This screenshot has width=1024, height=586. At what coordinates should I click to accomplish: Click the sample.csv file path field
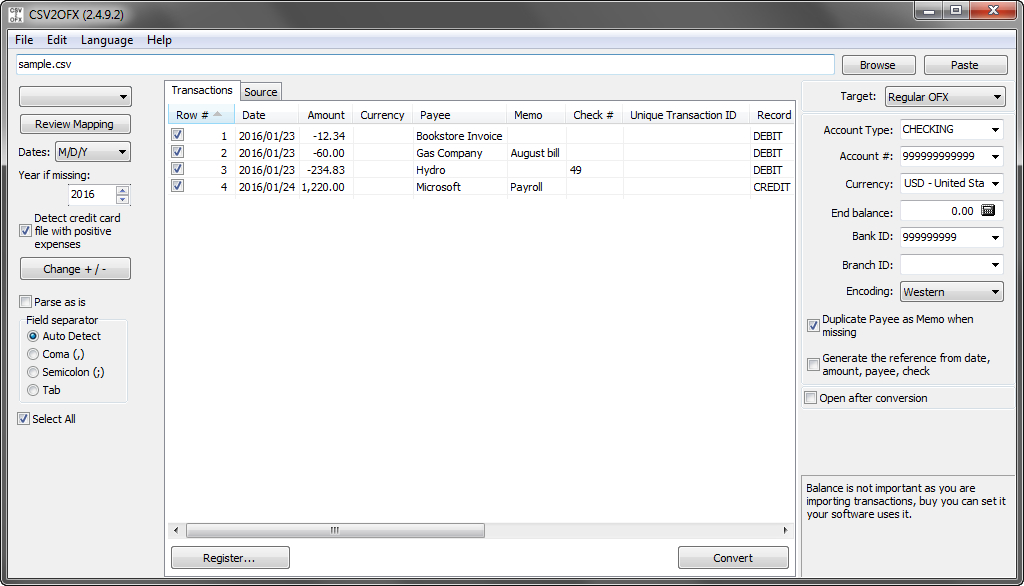click(425, 65)
